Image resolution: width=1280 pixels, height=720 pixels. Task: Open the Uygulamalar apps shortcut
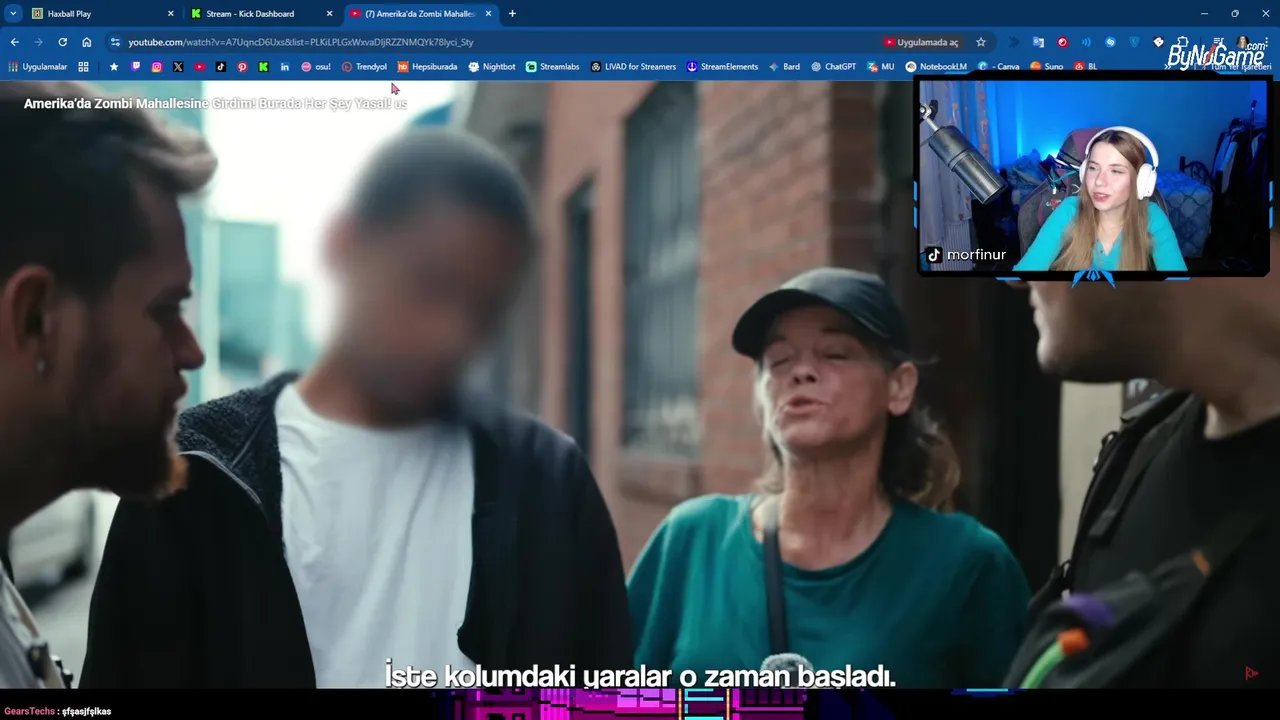pos(37,67)
